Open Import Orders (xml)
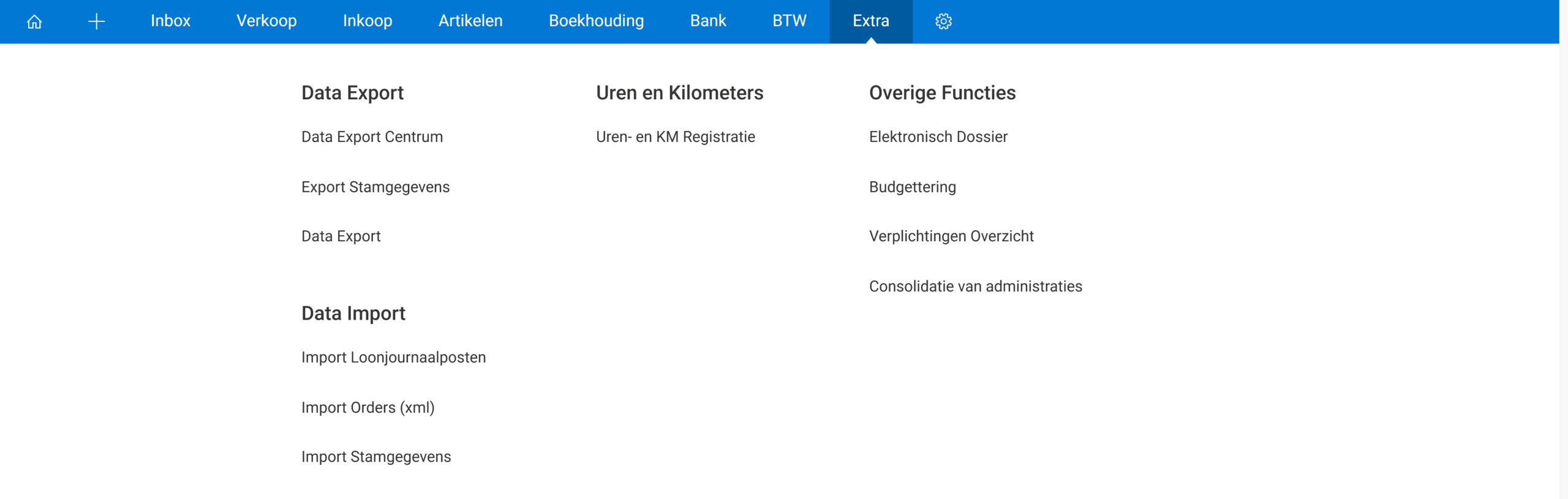Image resolution: width=1568 pixels, height=499 pixels. coord(367,408)
